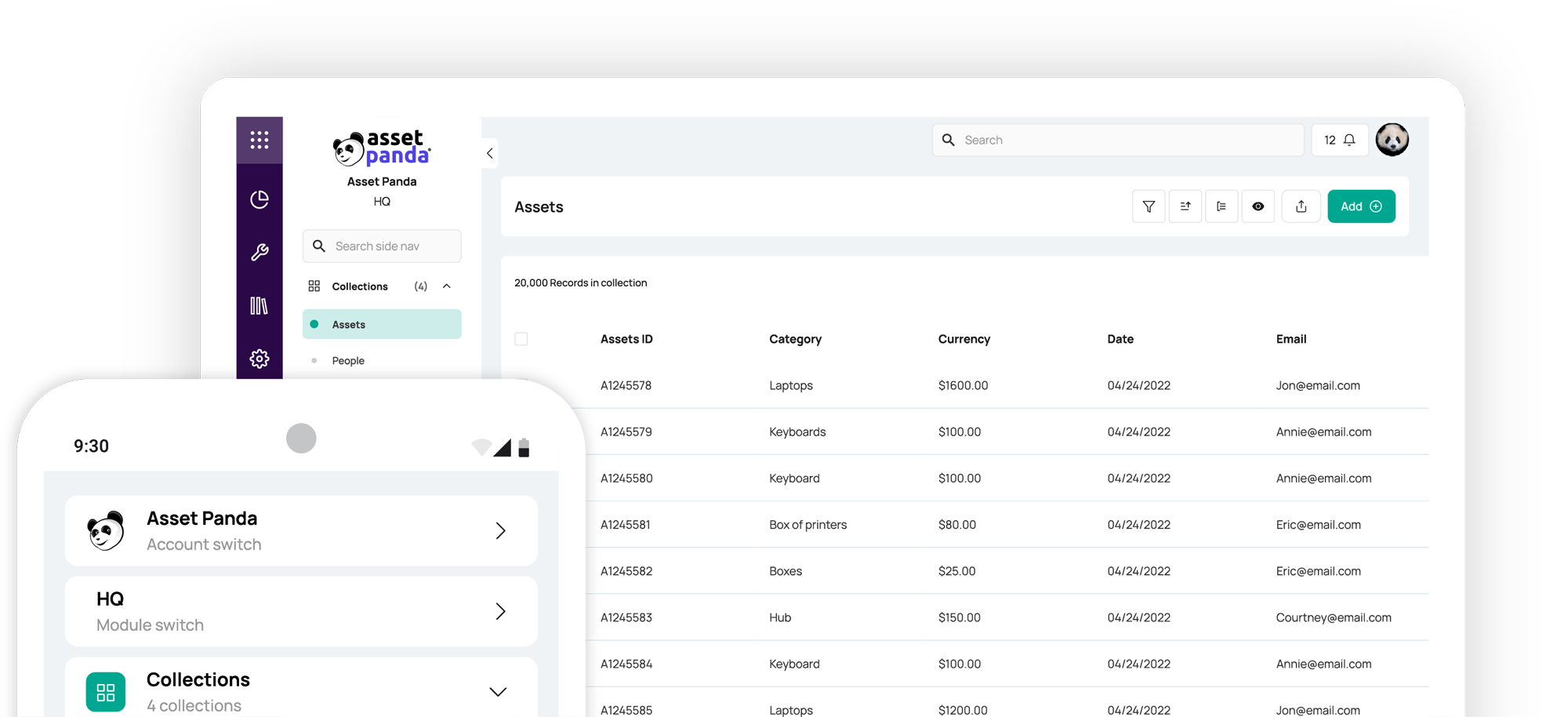Click the Courtney@email.com email cell
This screenshot has width=1568, height=717.
(x=1334, y=617)
